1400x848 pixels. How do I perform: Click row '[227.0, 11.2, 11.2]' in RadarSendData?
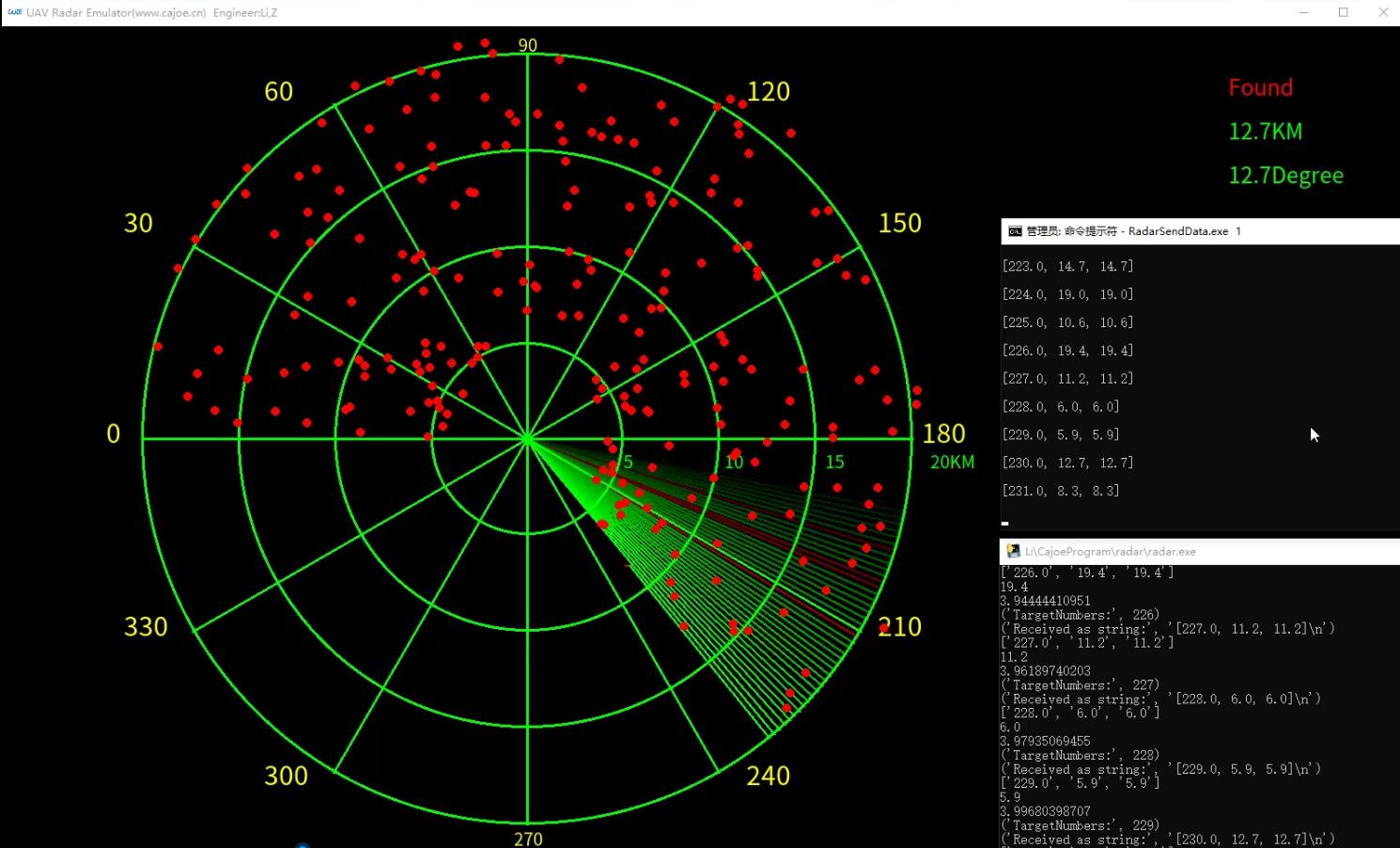pyautogui.click(x=1067, y=379)
